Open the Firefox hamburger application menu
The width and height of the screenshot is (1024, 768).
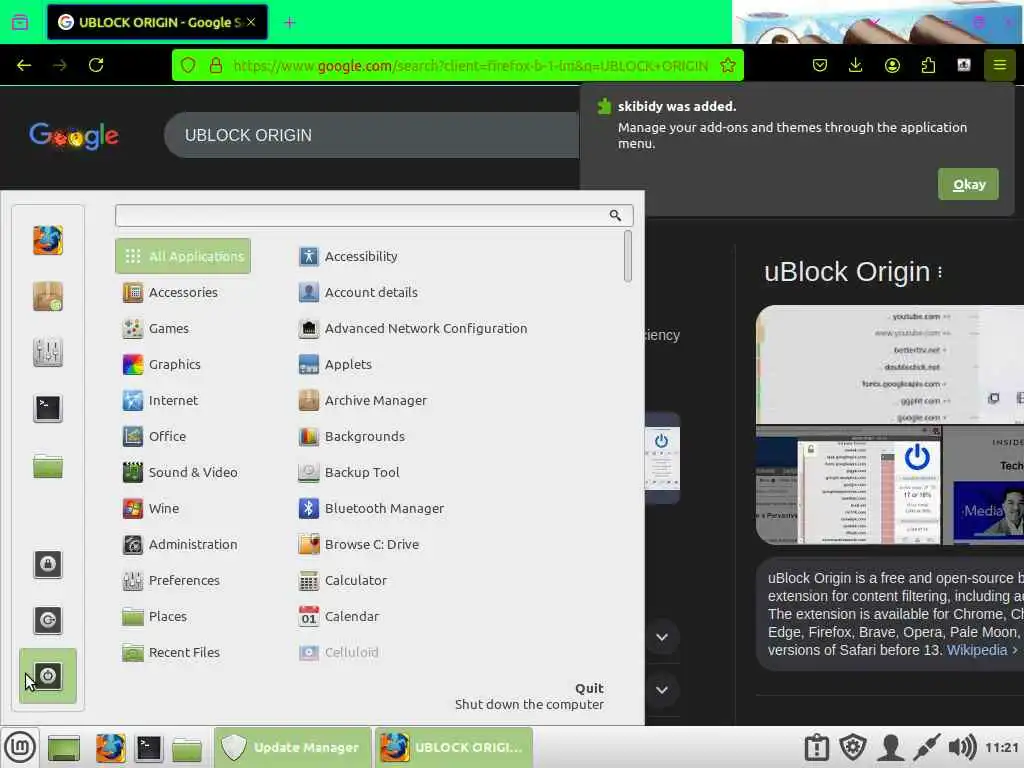click(1000, 65)
